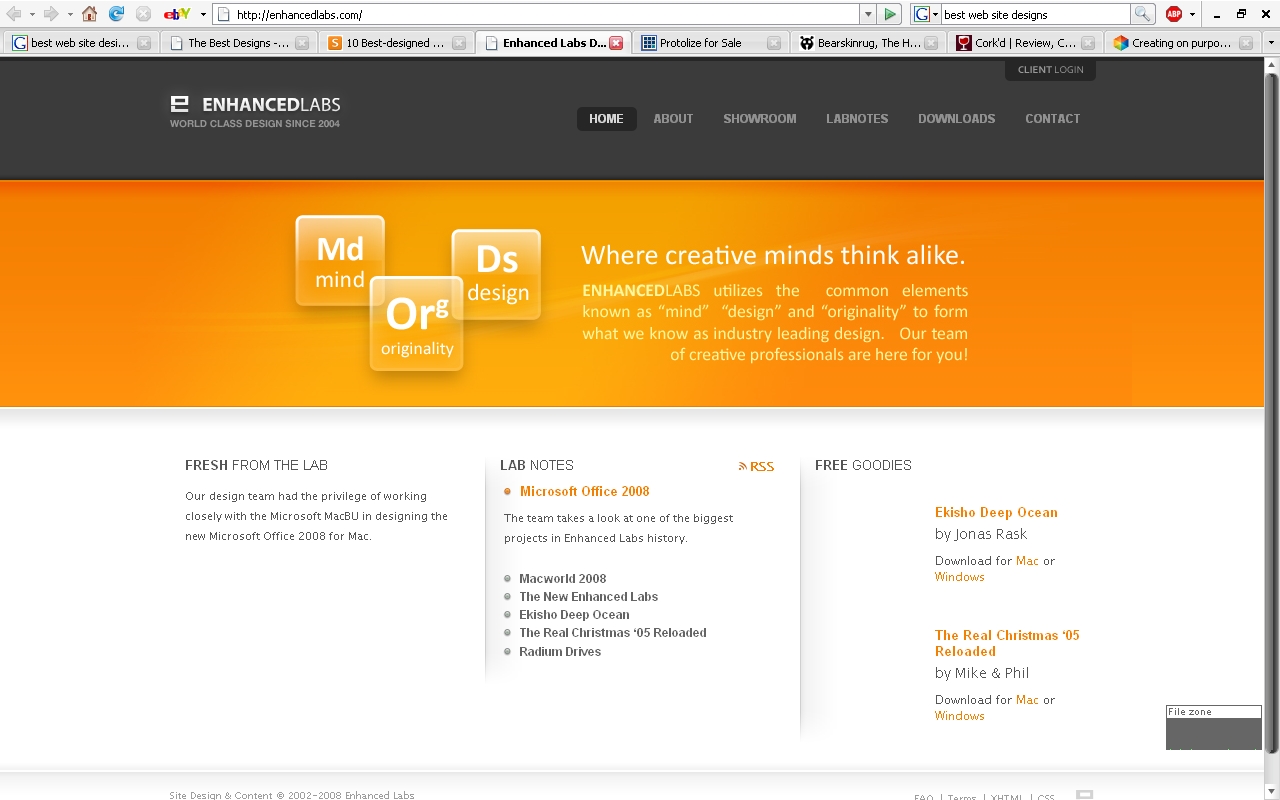Click in the browser search input field

[x=1034, y=14]
